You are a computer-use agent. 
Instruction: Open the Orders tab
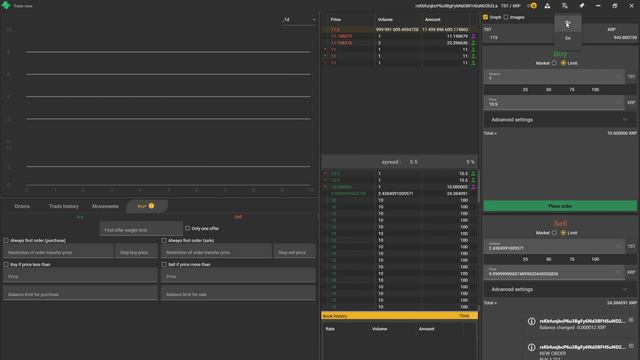(x=22, y=206)
